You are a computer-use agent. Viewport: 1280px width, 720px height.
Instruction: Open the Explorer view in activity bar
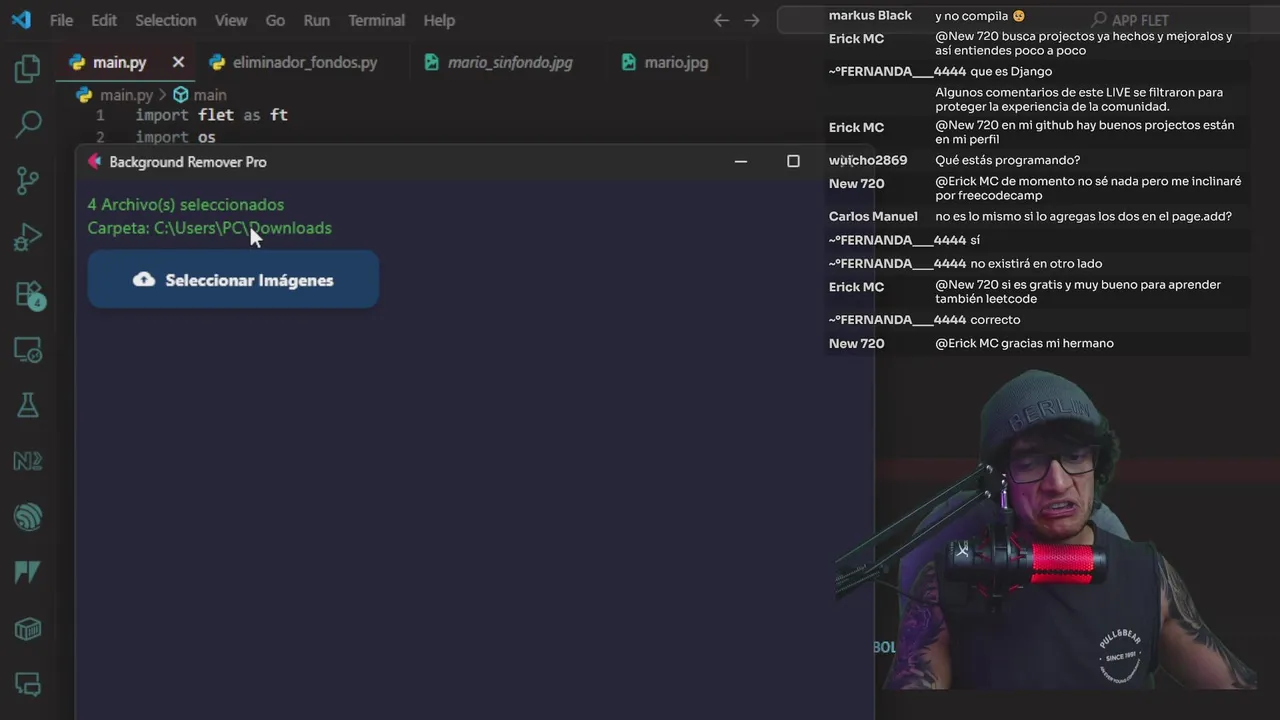coord(28,68)
